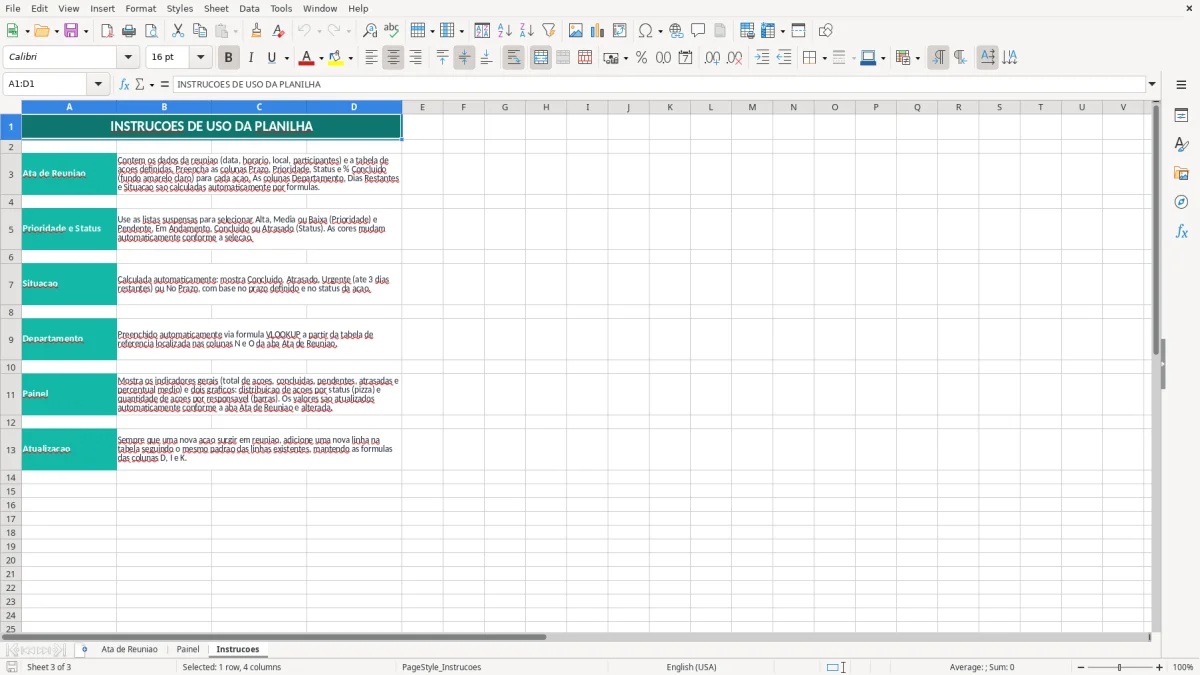Image resolution: width=1200 pixels, height=675 pixels.
Task: Insert a chart
Action: pyautogui.click(x=598, y=31)
